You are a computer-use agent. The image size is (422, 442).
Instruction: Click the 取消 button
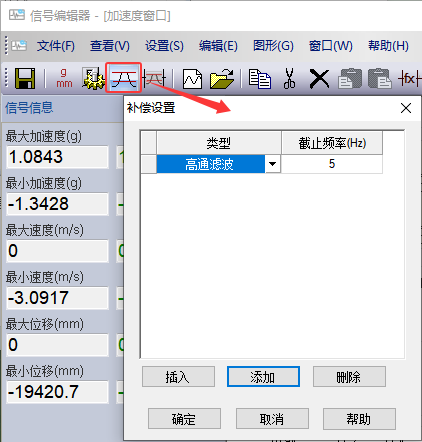pos(272,419)
